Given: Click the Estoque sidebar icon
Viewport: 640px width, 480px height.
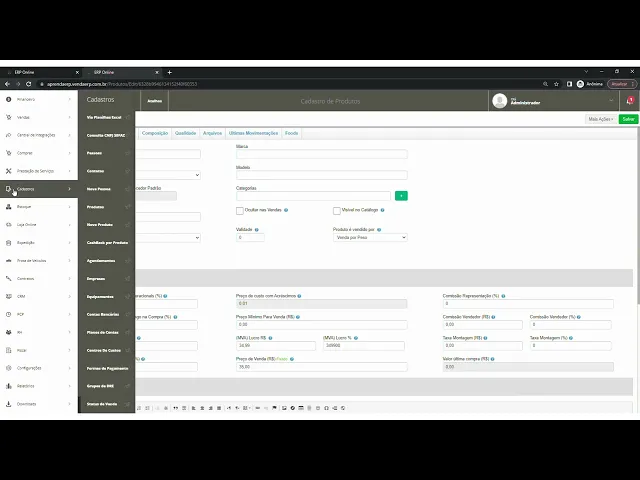Looking at the screenshot, I should coord(9,207).
